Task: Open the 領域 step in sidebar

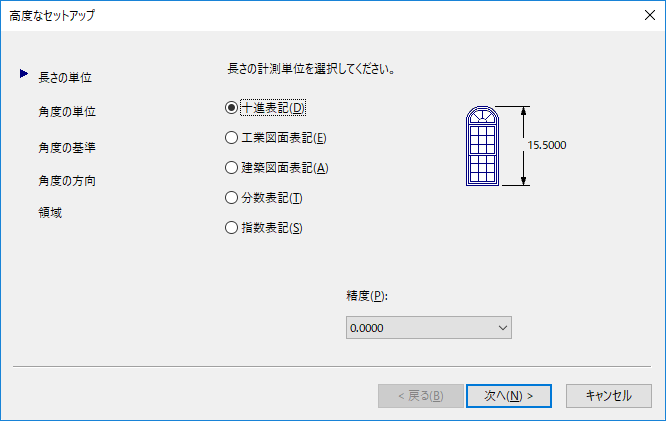Action: 50,213
